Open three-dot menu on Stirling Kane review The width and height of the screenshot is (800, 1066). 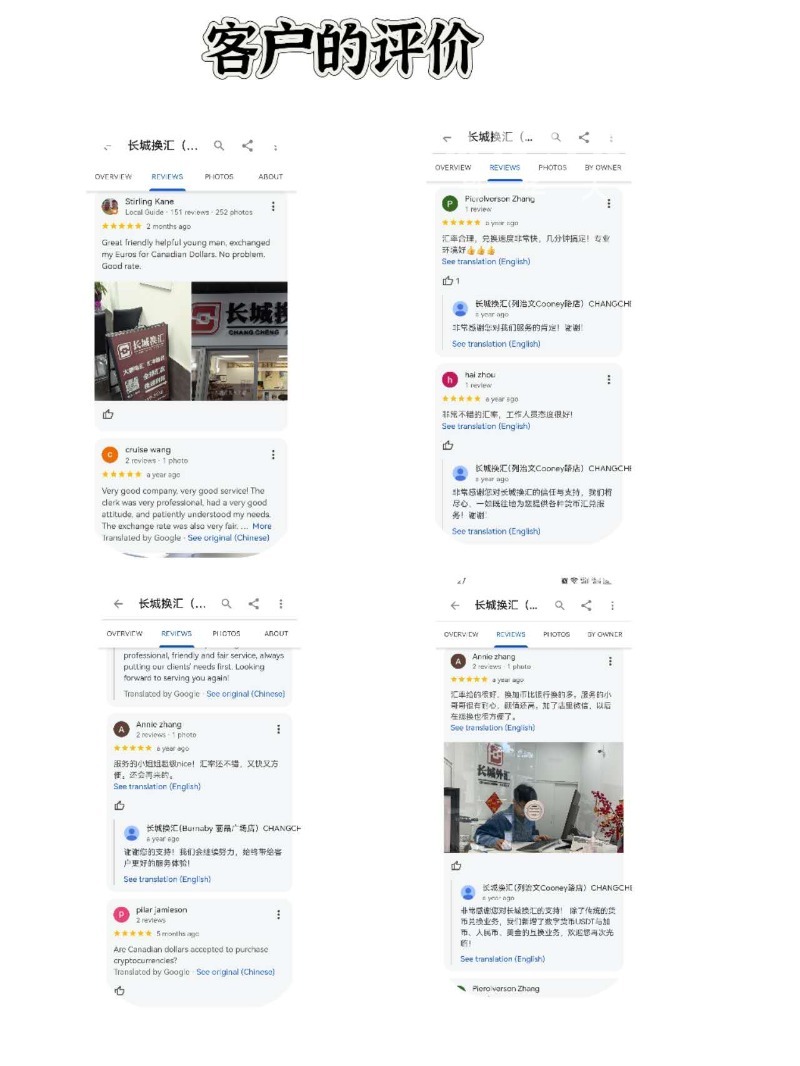tap(273, 206)
